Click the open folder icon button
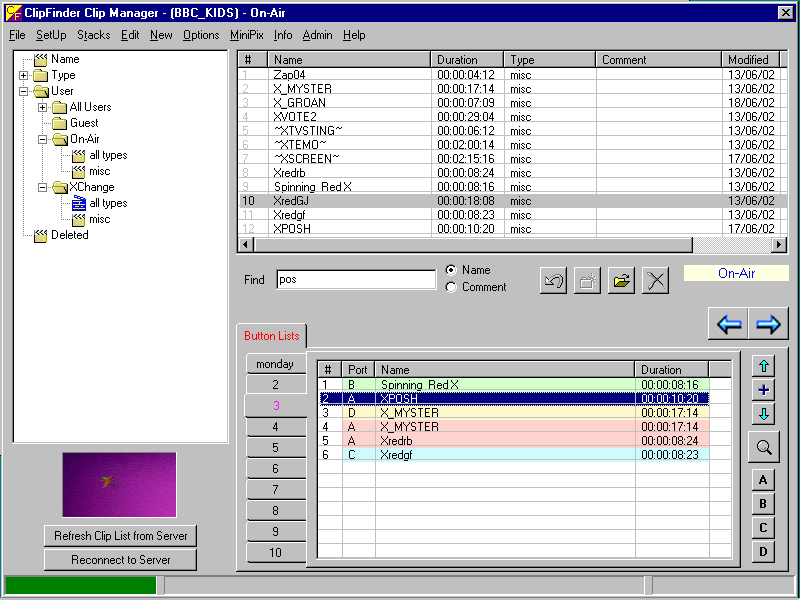The image size is (800, 600). (x=621, y=281)
